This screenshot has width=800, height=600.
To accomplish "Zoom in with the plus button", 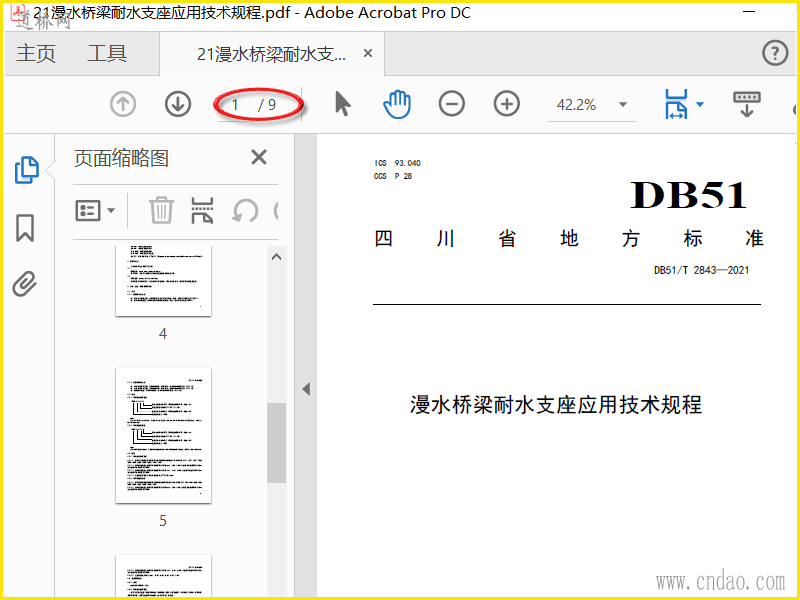I will (507, 104).
